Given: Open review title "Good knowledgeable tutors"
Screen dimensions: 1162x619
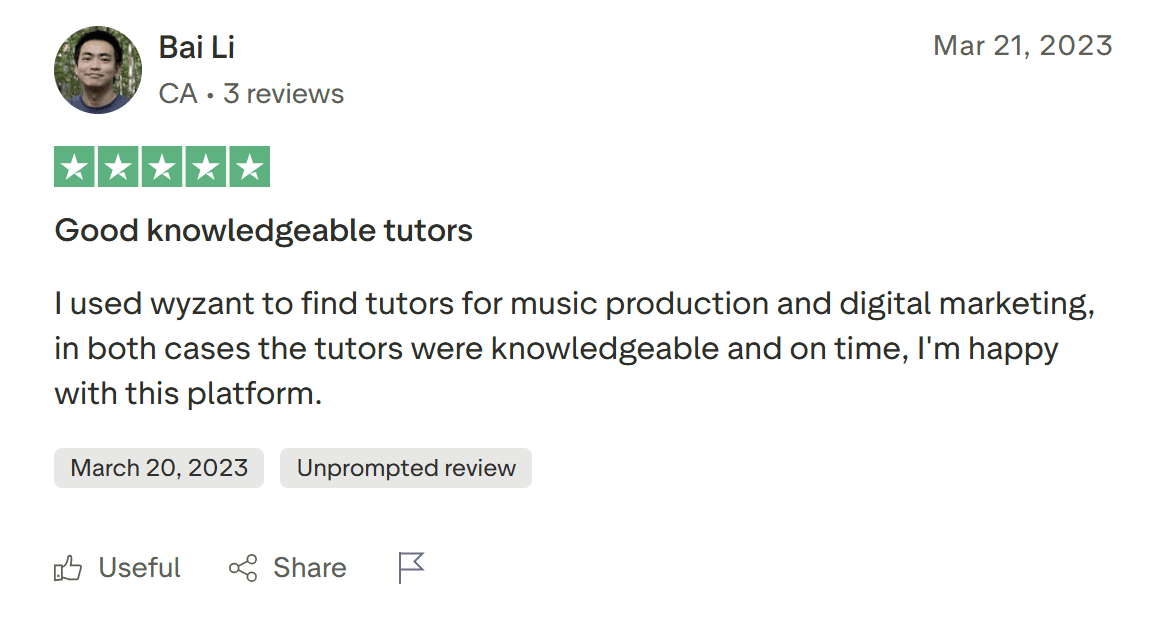Looking at the screenshot, I should pos(263,231).
